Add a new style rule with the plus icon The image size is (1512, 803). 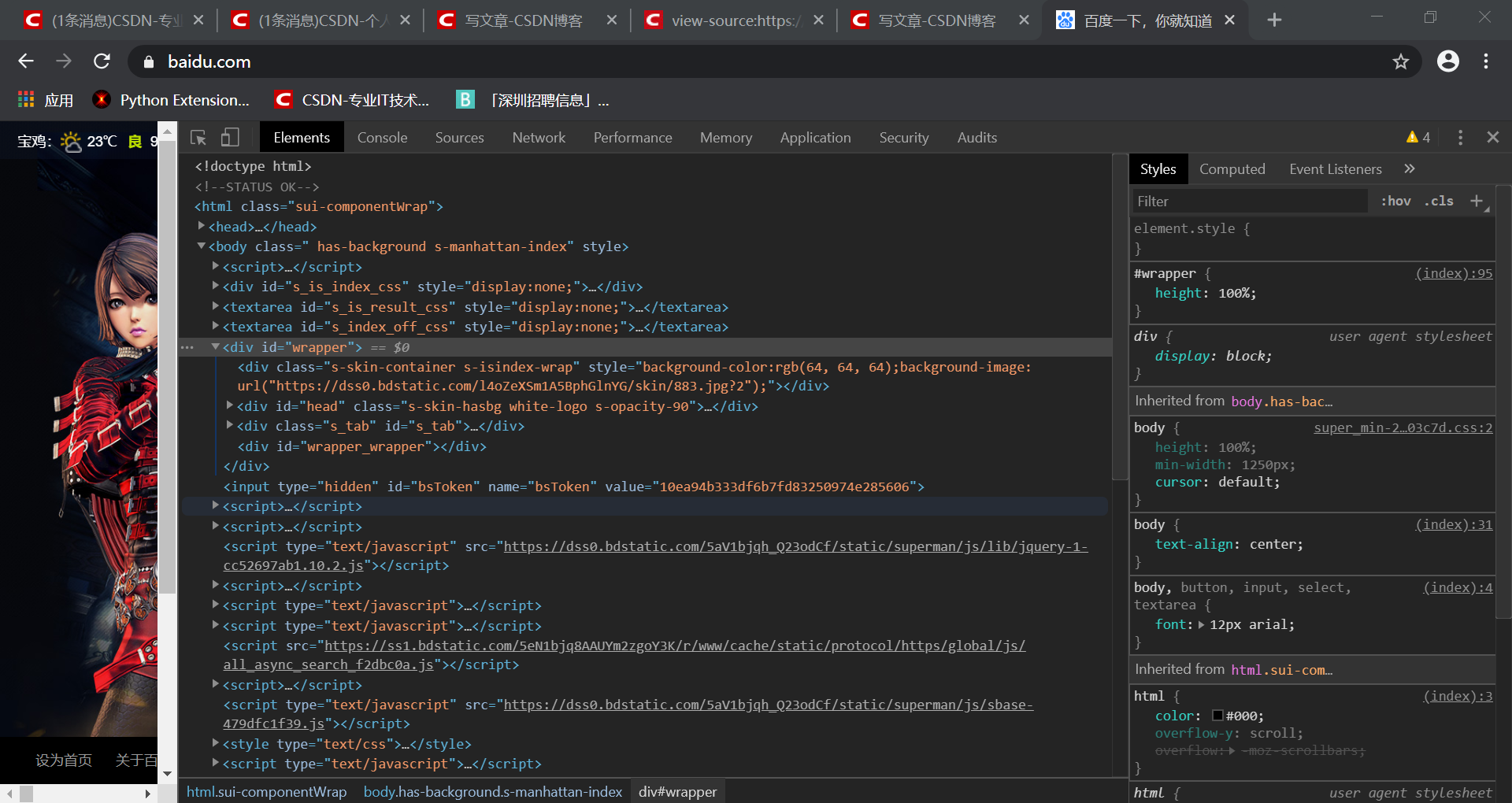coord(1477,201)
